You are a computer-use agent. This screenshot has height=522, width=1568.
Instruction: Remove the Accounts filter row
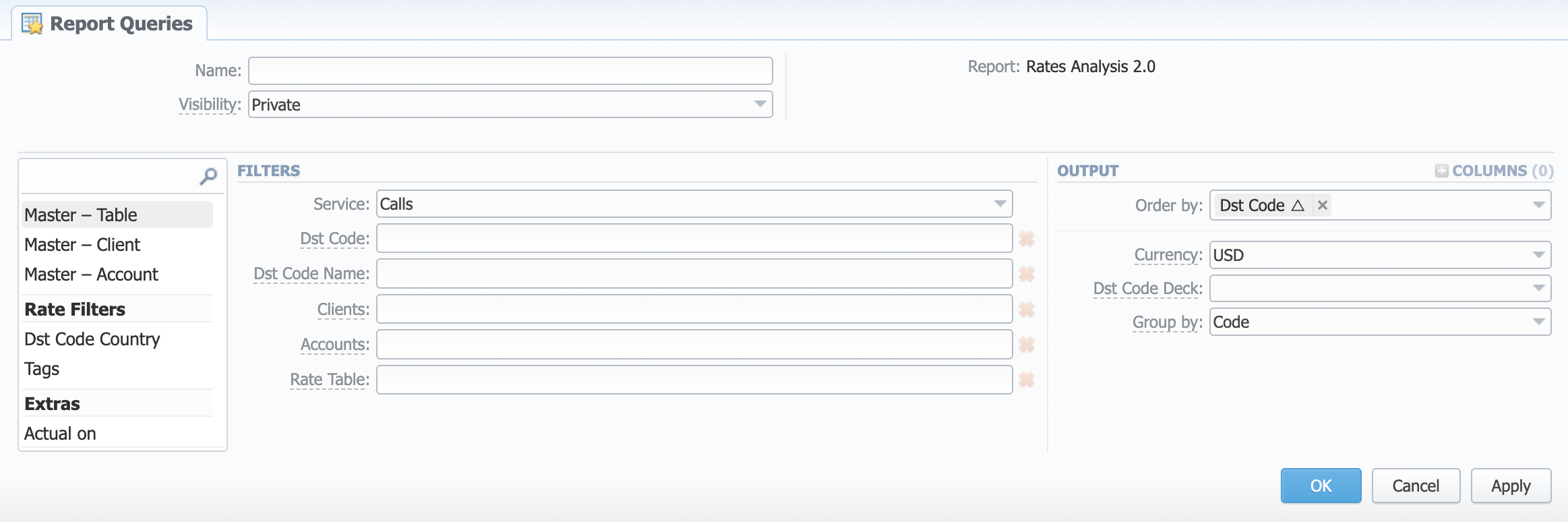pyautogui.click(x=1027, y=345)
